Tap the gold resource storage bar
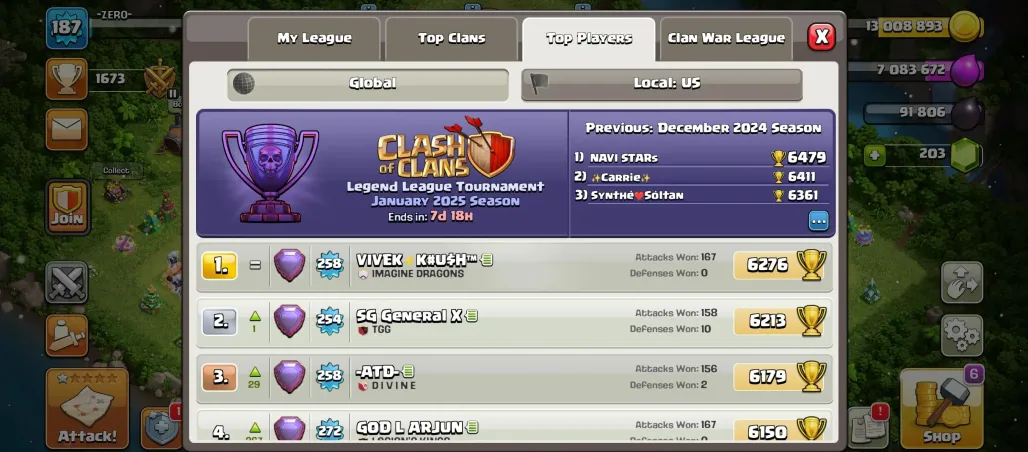Viewport: 1028px width, 452px height. click(915, 27)
